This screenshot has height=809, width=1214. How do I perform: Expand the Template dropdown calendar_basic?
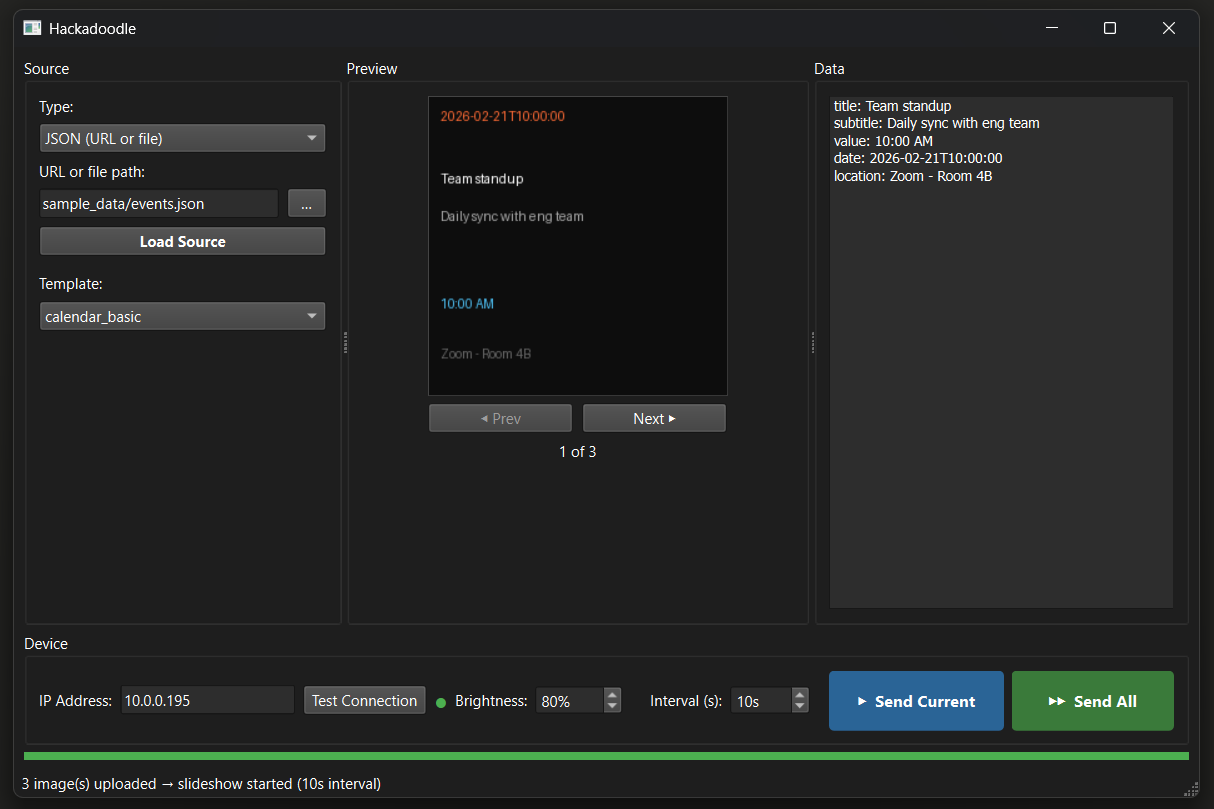[182, 316]
